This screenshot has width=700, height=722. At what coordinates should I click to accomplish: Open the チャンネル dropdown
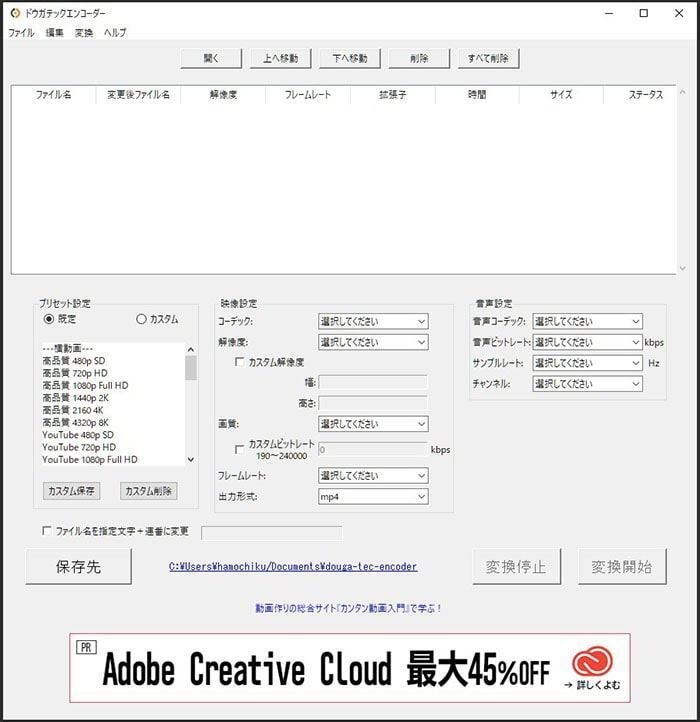click(587, 384)
